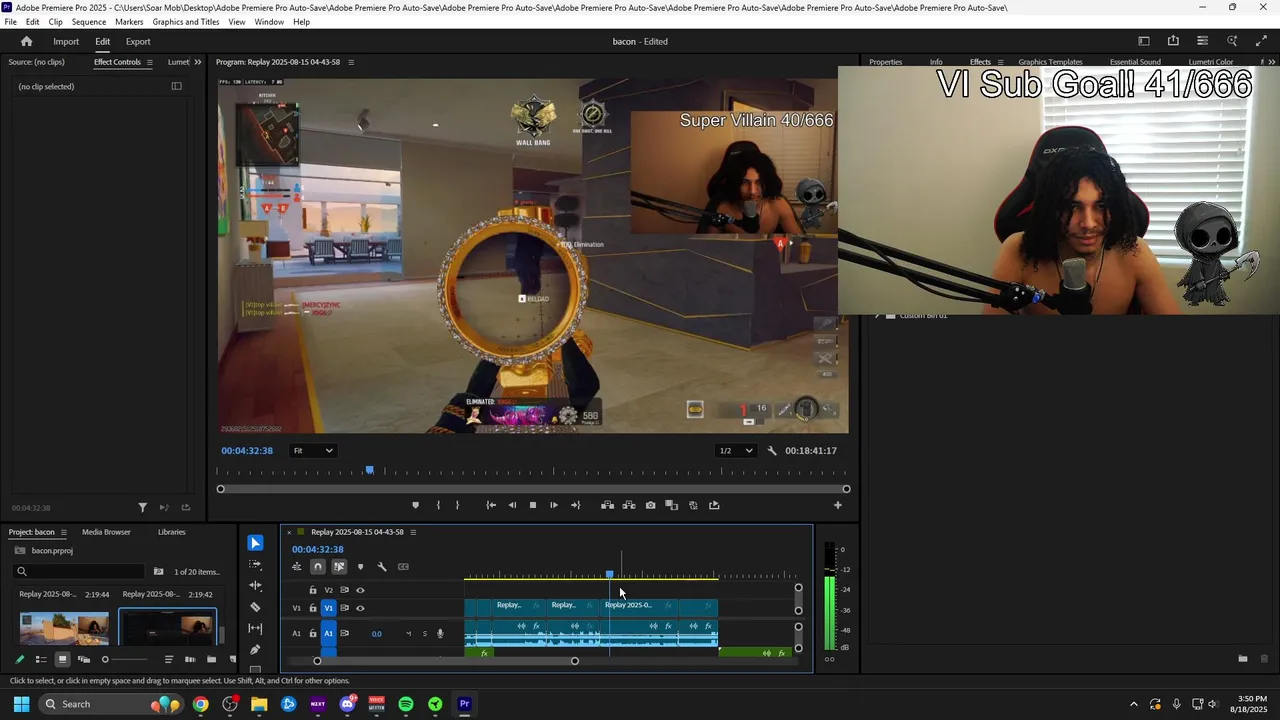Toggle insert sequences as nests
Image resolution: width=1280 pixels, height=720 pixels.
point(296,567)
